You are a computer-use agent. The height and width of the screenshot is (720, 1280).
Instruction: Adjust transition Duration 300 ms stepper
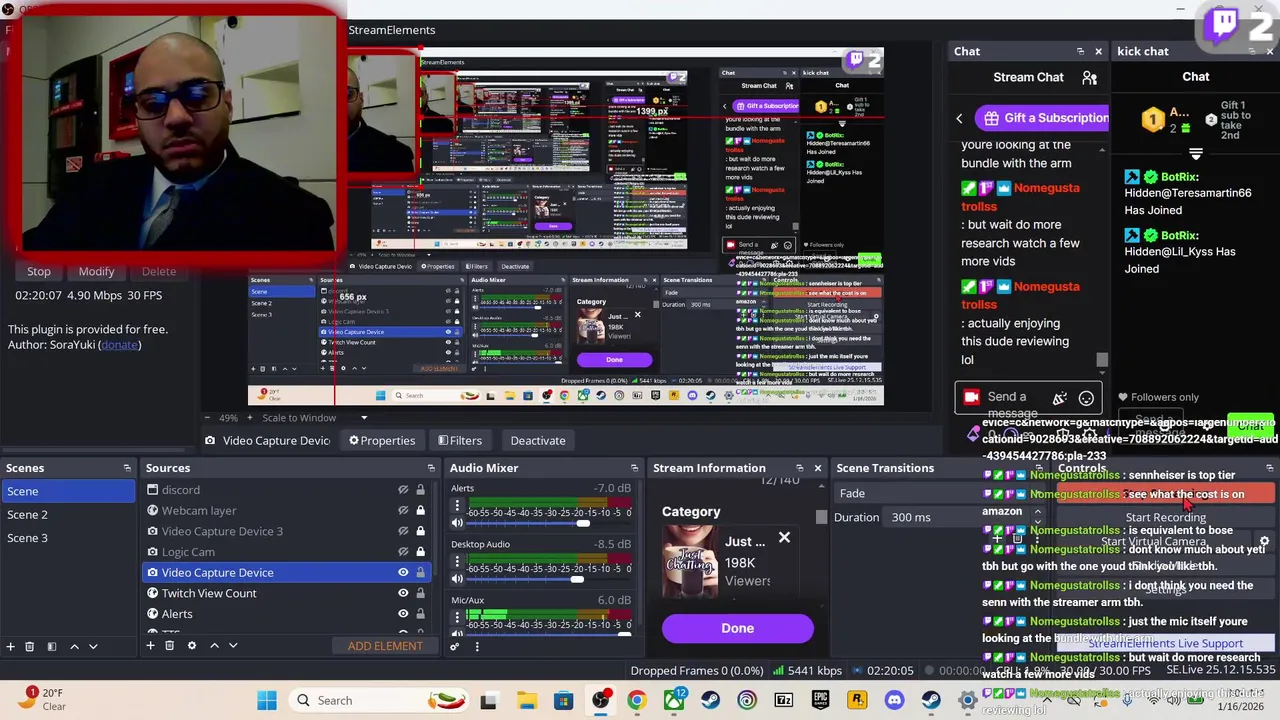1037,517
